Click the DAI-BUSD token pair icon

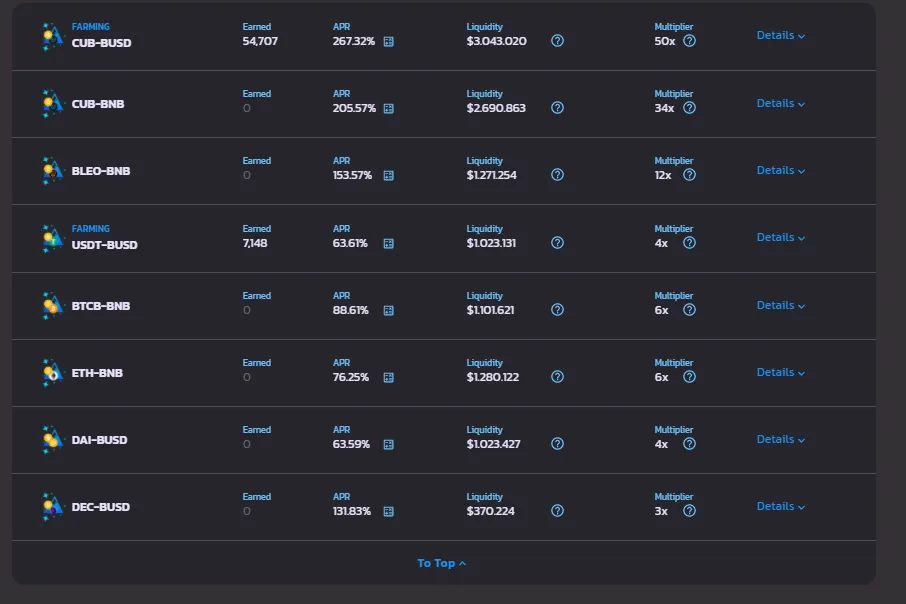point(52,440)
